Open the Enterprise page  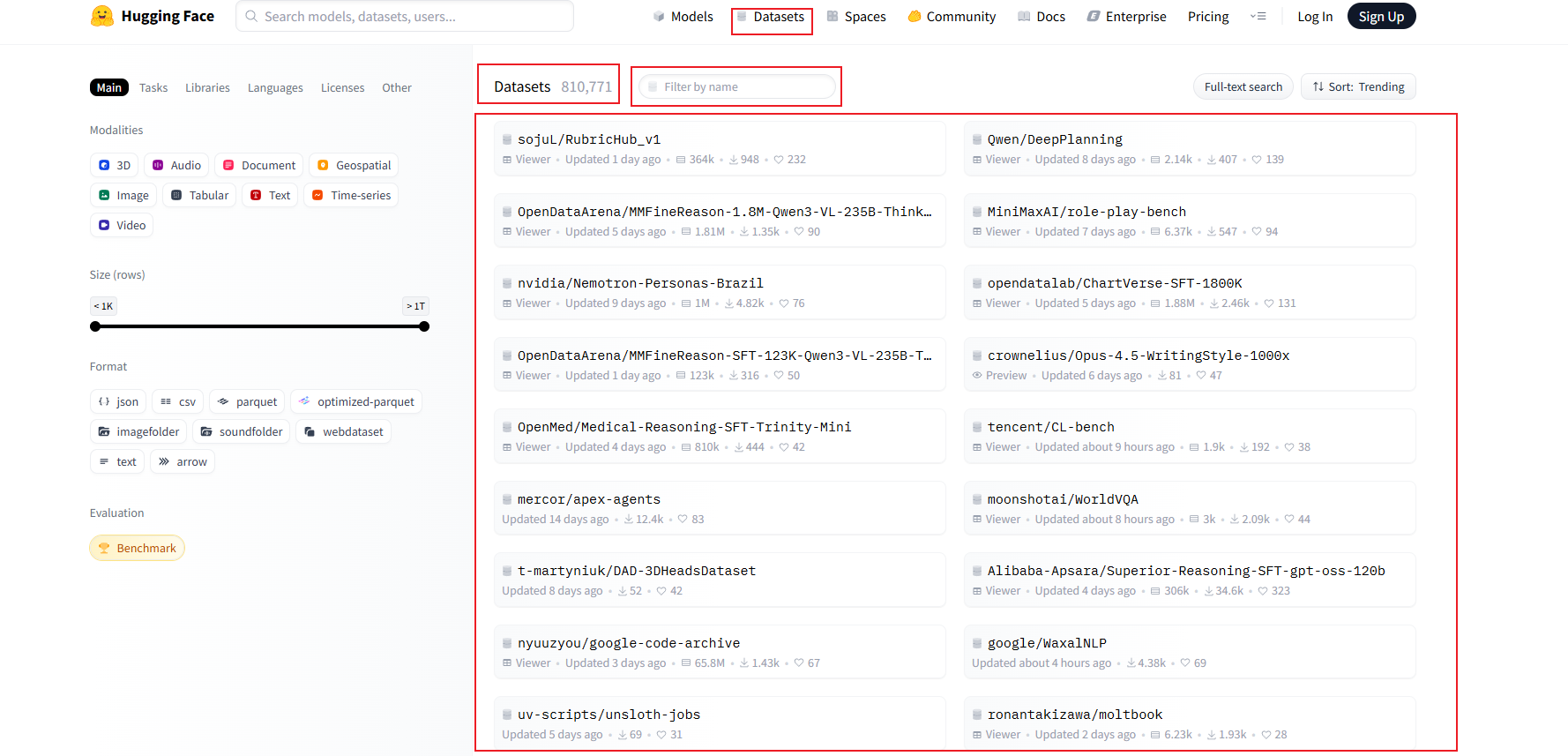[1126, 17]
